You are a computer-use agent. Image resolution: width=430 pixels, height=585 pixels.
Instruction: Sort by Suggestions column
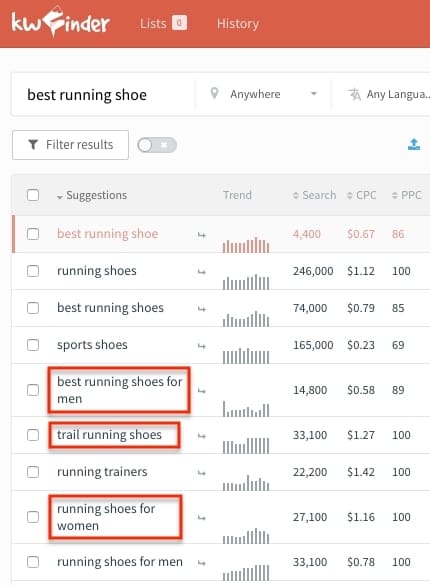(x=92, y=195)
